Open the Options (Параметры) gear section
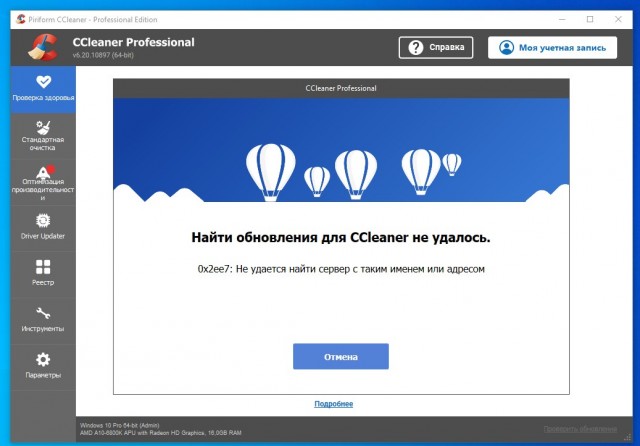This screenshot has height=446, width=640. click(x=43, y=366)
